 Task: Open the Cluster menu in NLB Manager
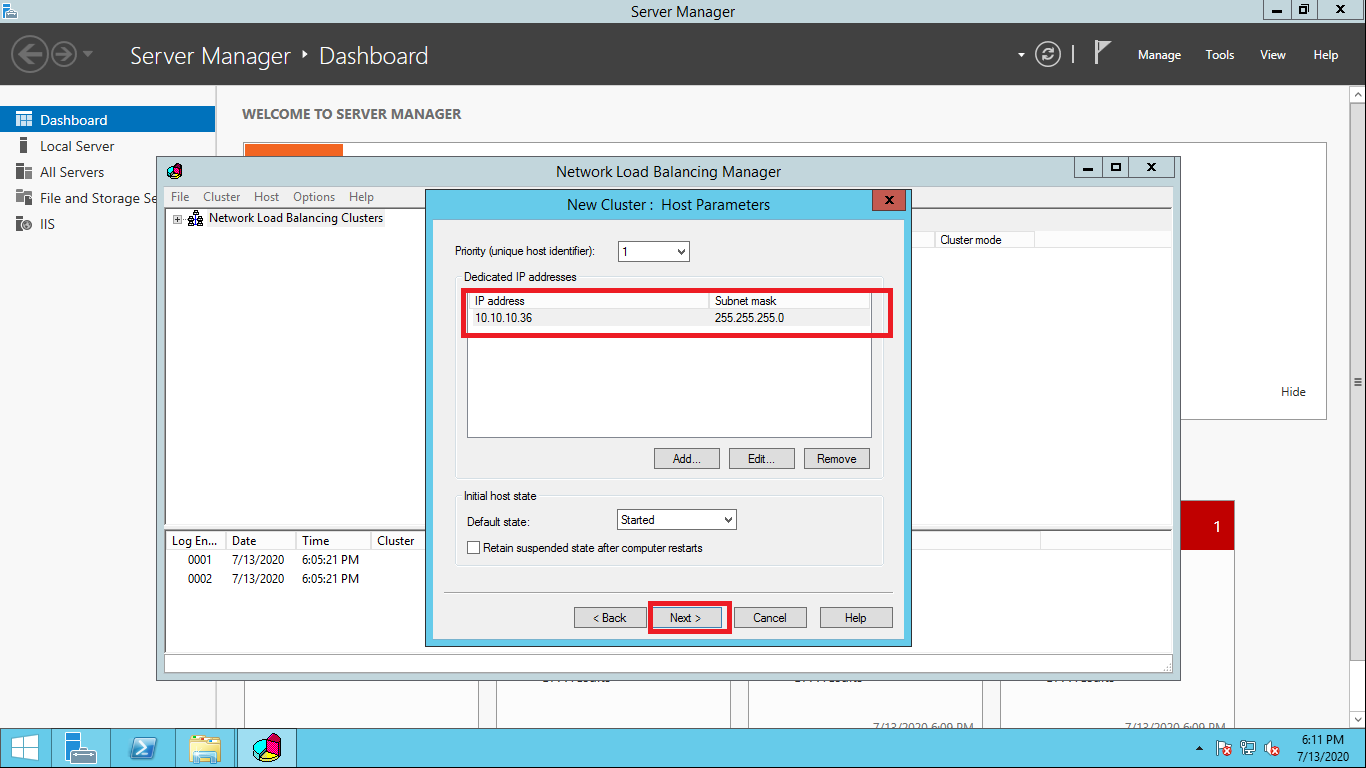point(222,197)
